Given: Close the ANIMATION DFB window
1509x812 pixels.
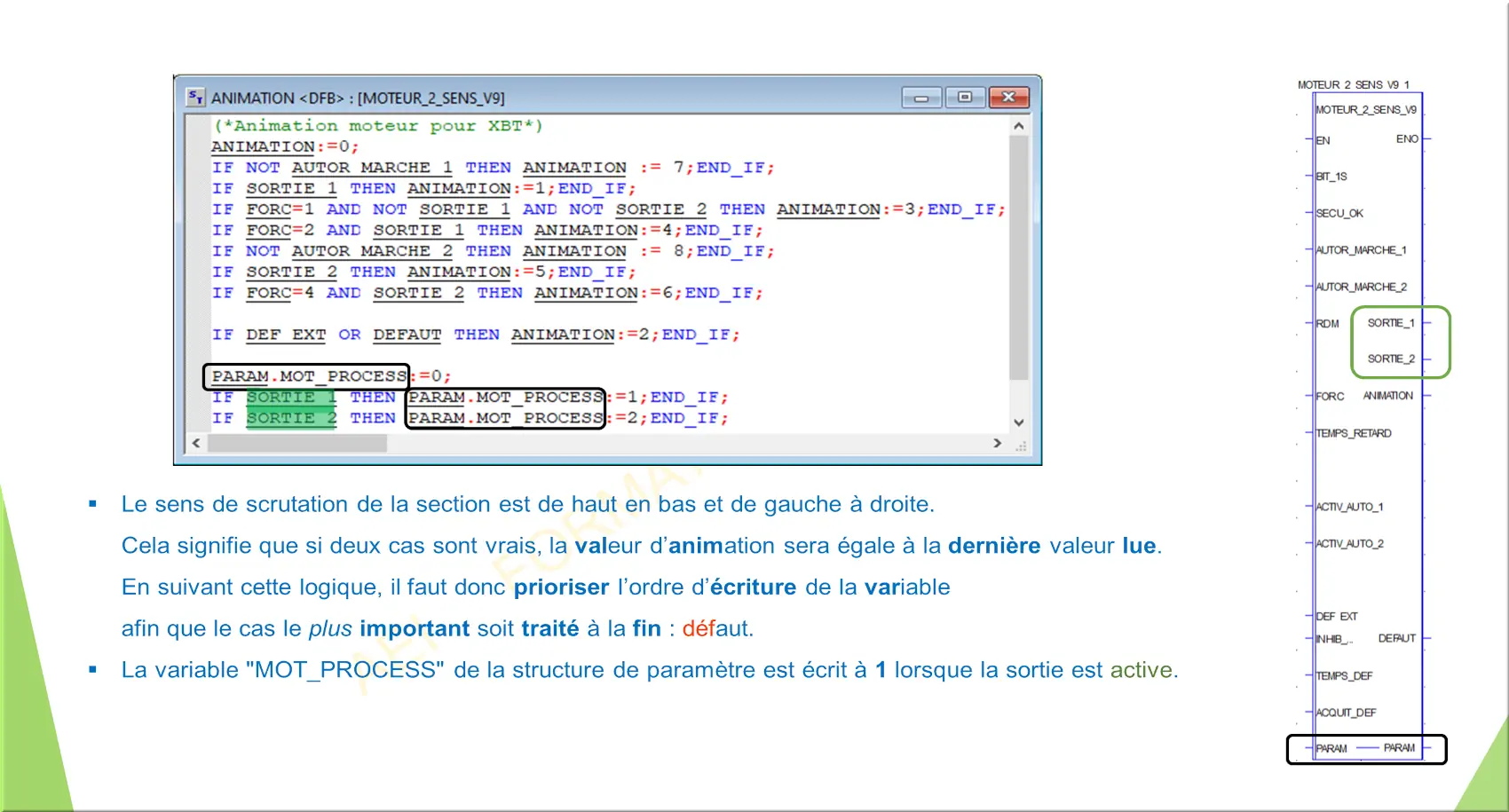Looking at the screenshot, I should click(x=1008, y=97).
